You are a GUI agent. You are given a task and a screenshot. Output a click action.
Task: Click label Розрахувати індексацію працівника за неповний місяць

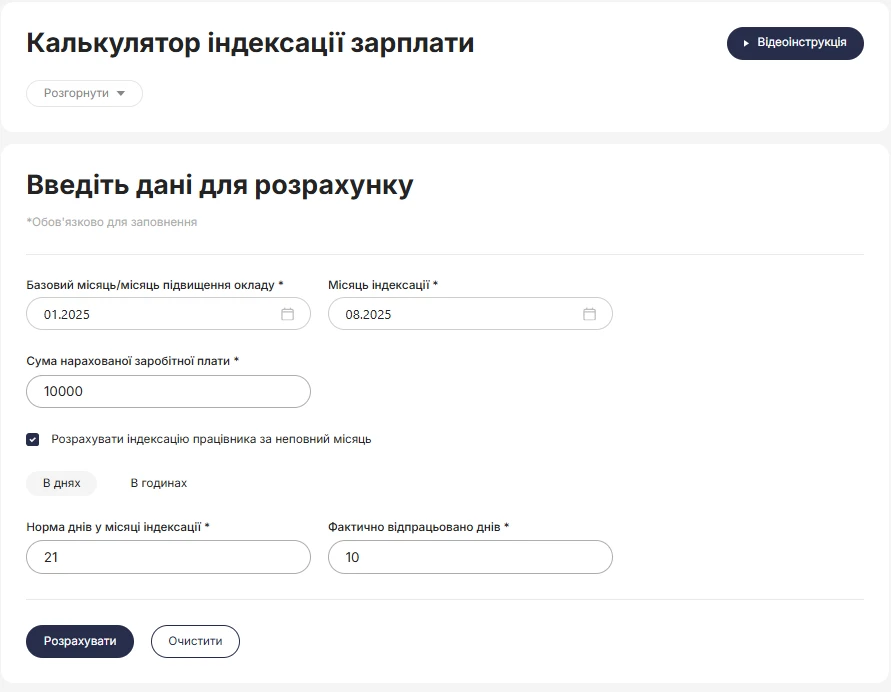click(x=211, y=439)
